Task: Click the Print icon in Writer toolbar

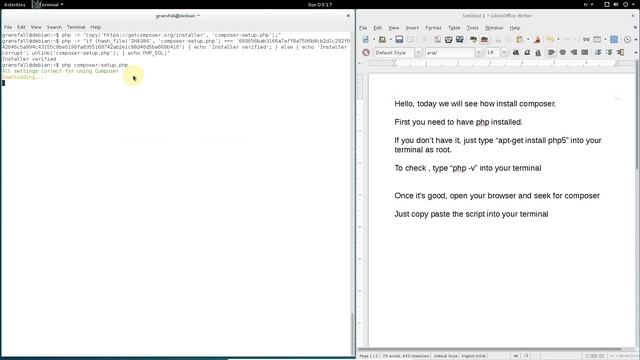Action: point(449,40)
